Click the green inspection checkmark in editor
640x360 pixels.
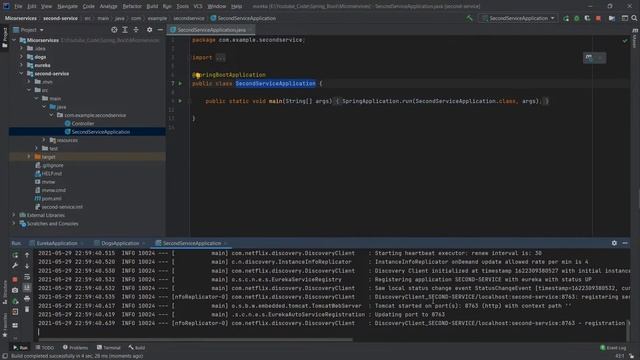[625, 40]
